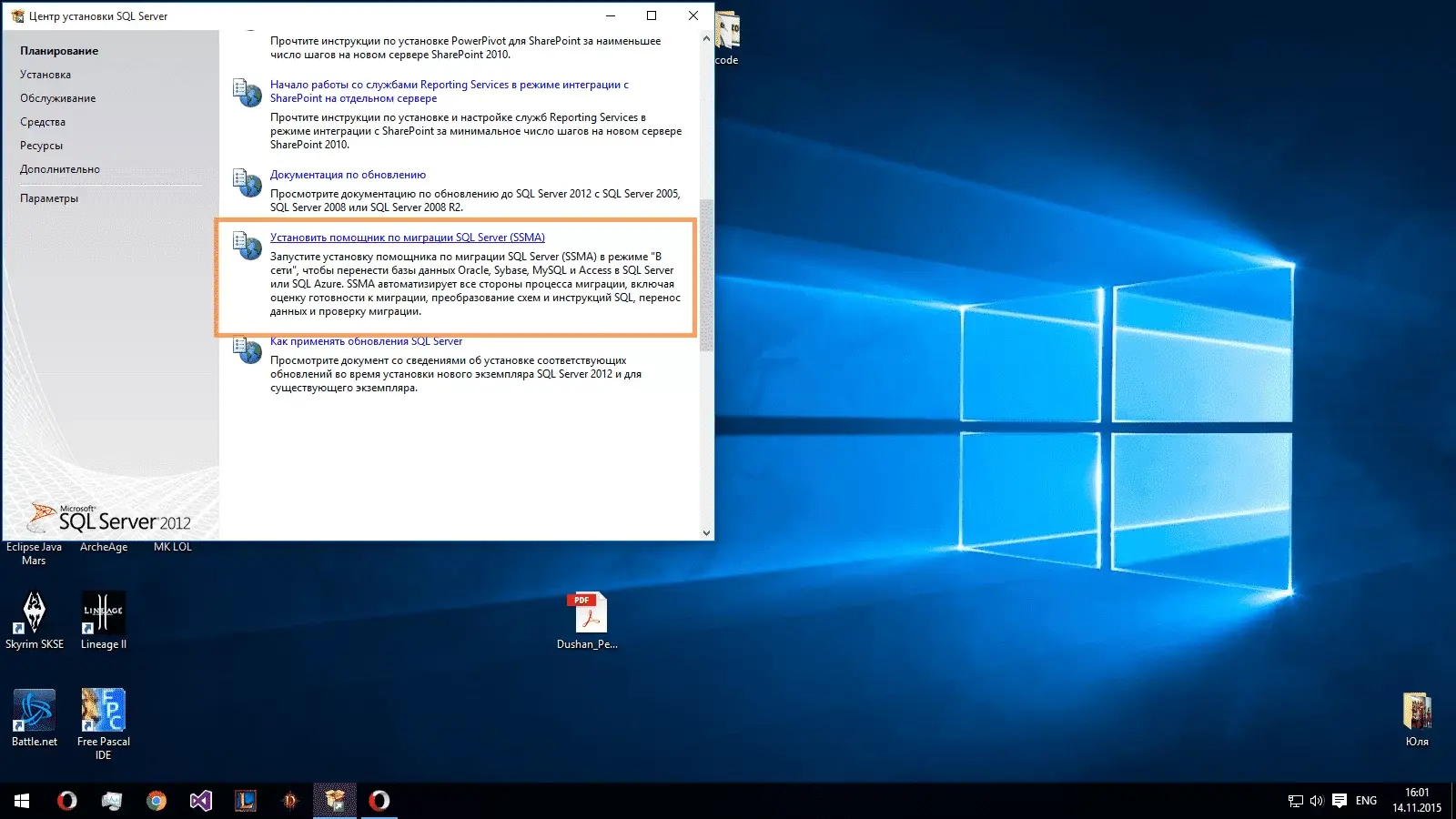Screen dimensions: 1456x819
Task: Maximize the SQL Server setup window
Action: [x=652, y=15]
